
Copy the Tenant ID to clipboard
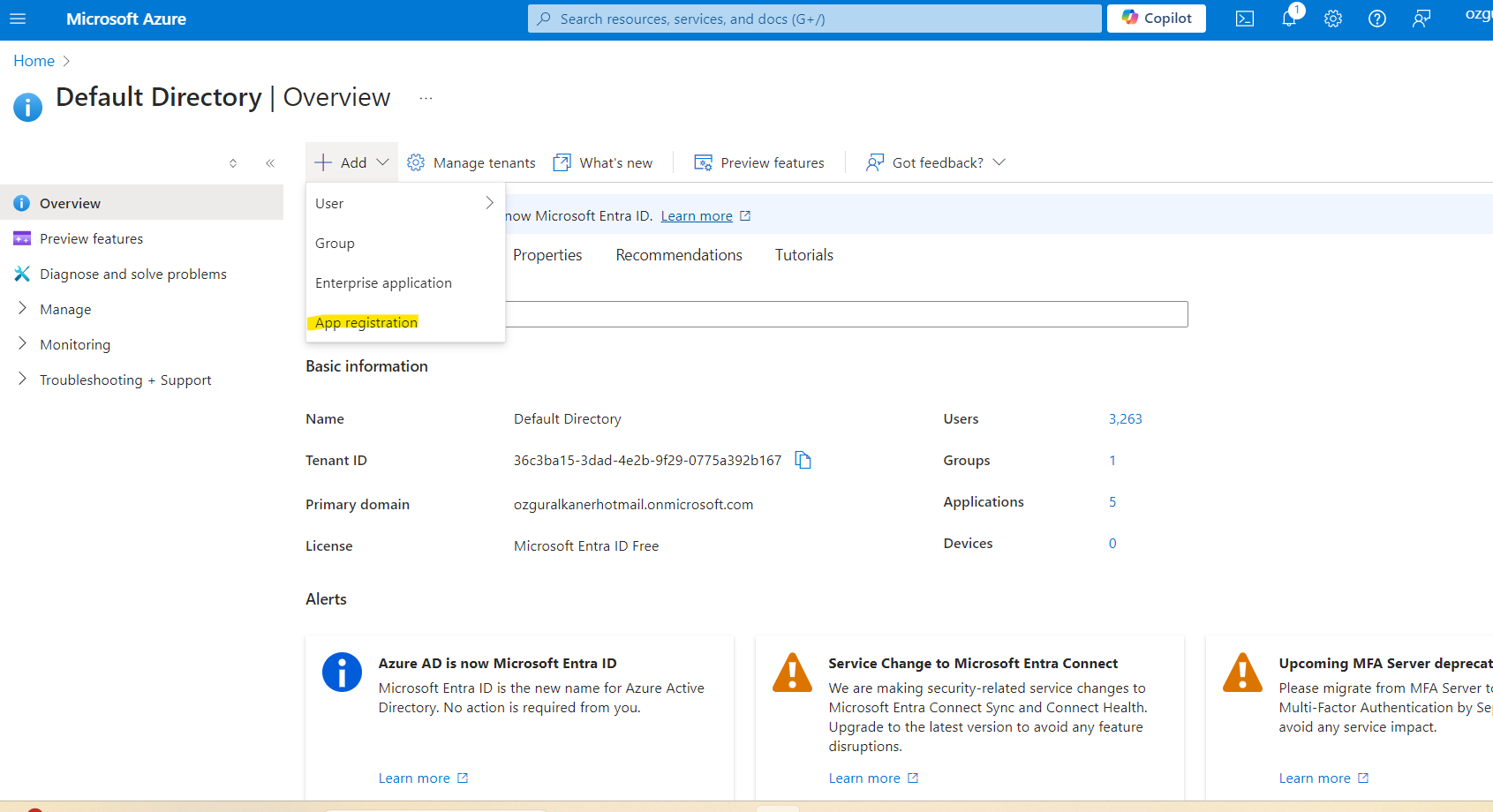803,460
